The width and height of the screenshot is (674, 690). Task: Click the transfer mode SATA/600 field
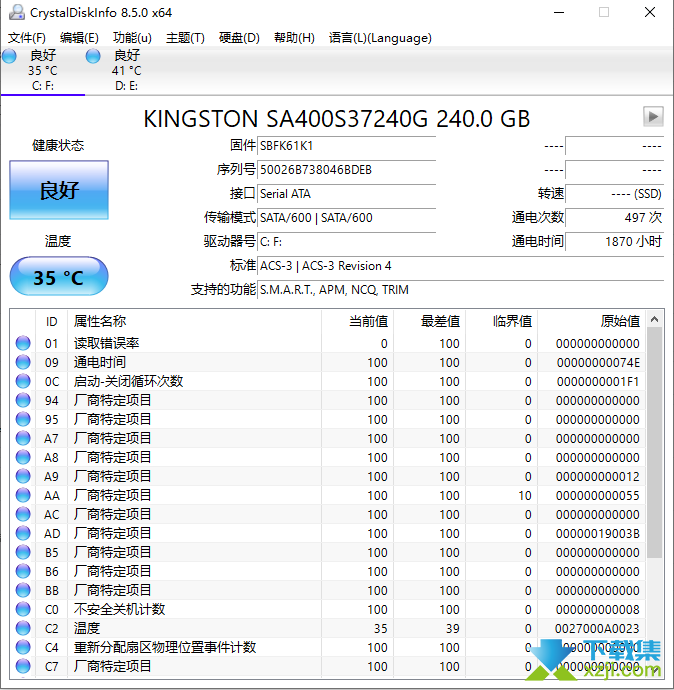[x=346, y=218]
